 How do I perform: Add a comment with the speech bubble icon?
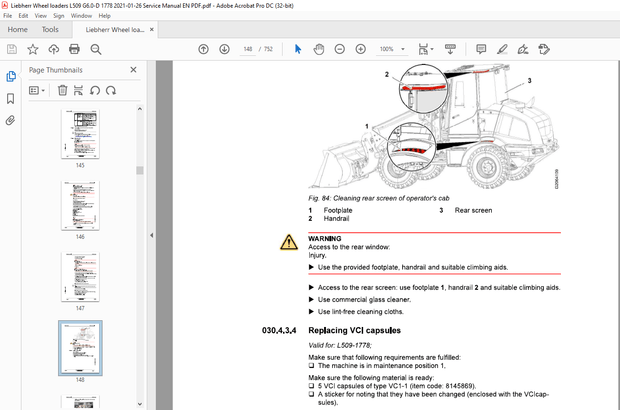(481, 49)
